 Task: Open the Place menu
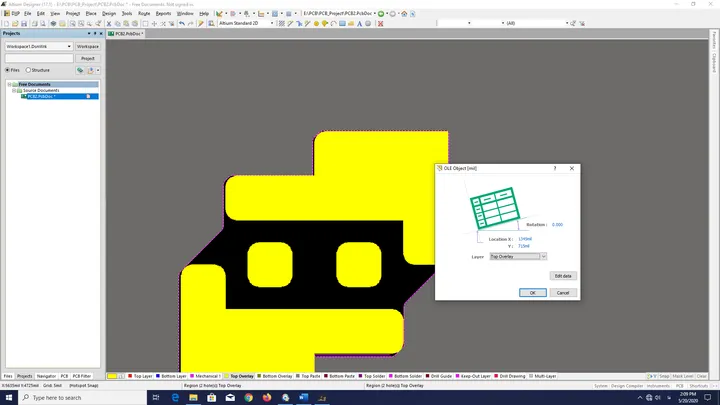91,14
